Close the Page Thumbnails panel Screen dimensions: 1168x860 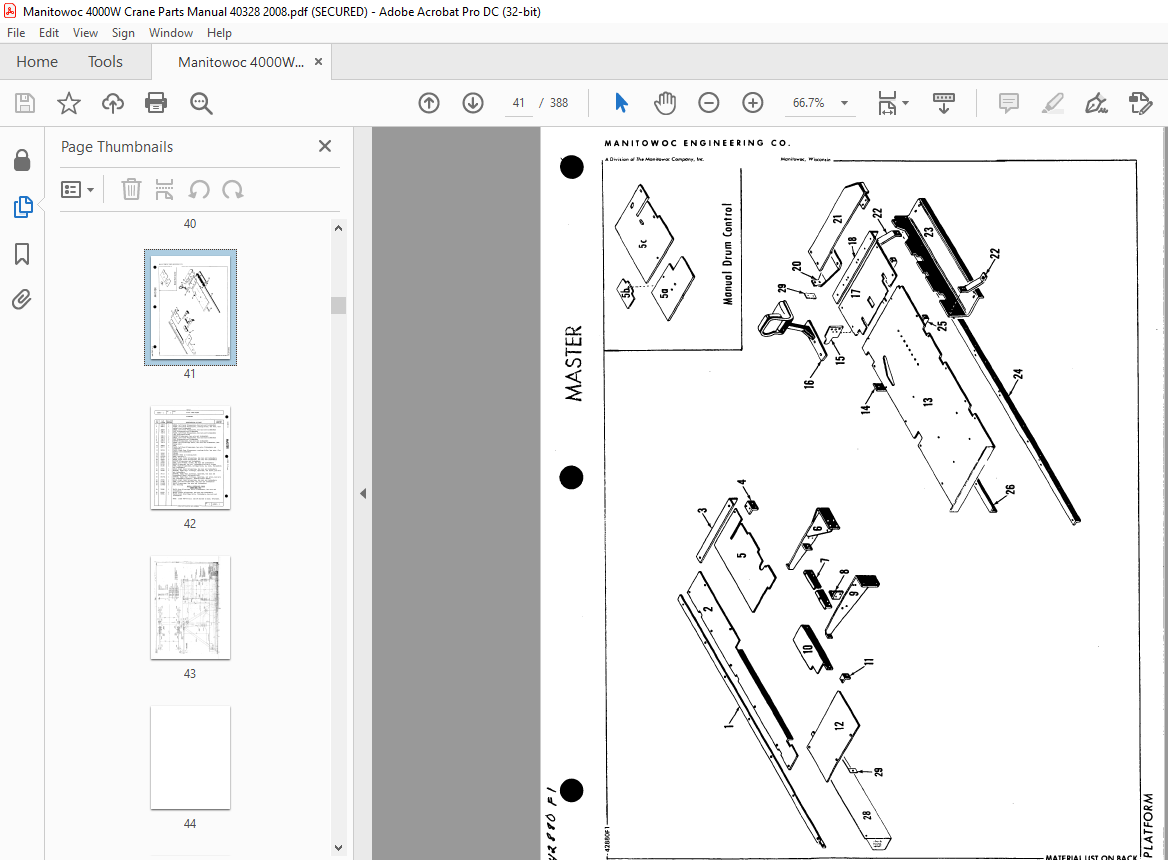pos(325,146)
